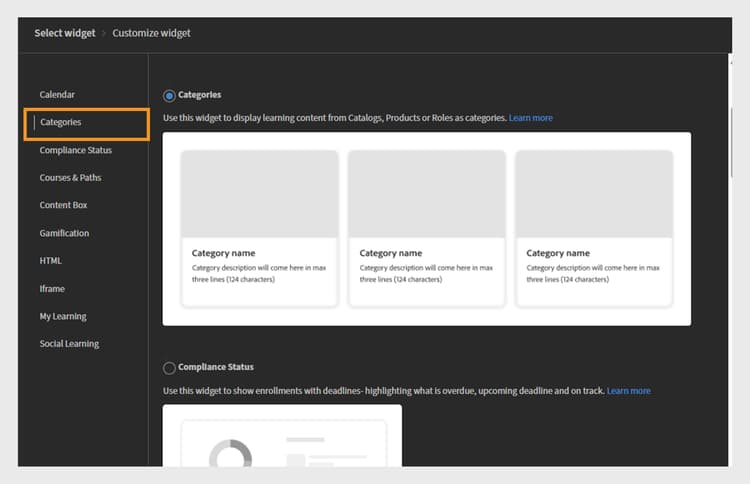Select HTML widget in the sidebar
Screen dimensions: 750x484
tap(50, 261)
